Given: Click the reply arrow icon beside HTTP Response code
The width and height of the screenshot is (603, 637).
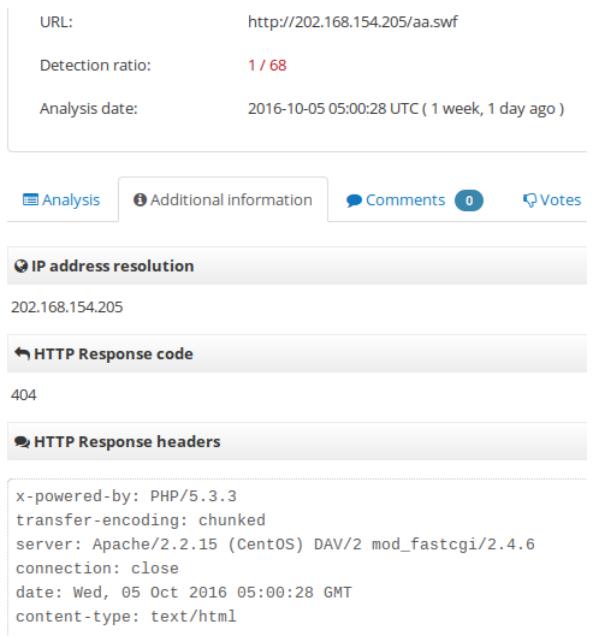Looking at the screenshot, I should tap(22, 353).
